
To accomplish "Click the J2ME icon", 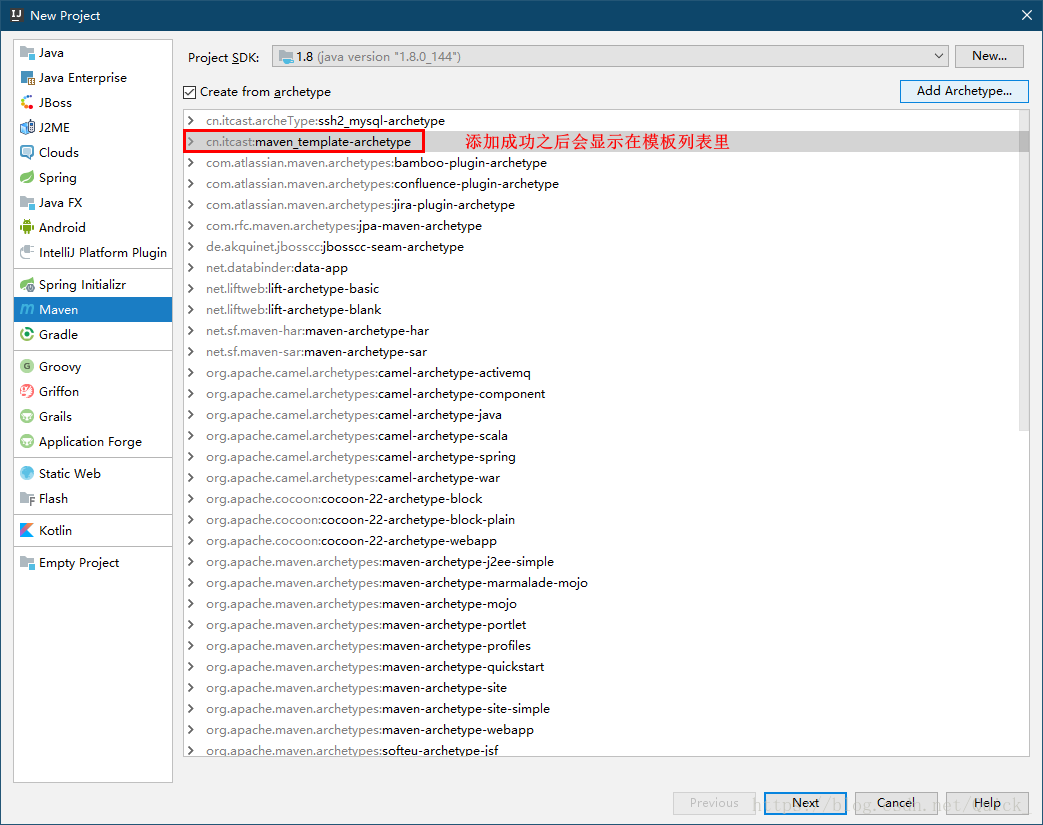I will coord(27,128).
